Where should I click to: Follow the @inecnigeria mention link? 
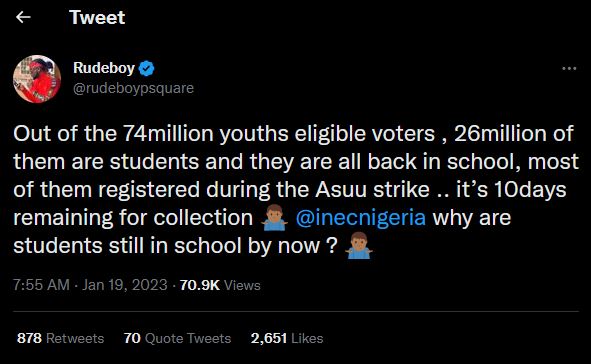(361, 218)
